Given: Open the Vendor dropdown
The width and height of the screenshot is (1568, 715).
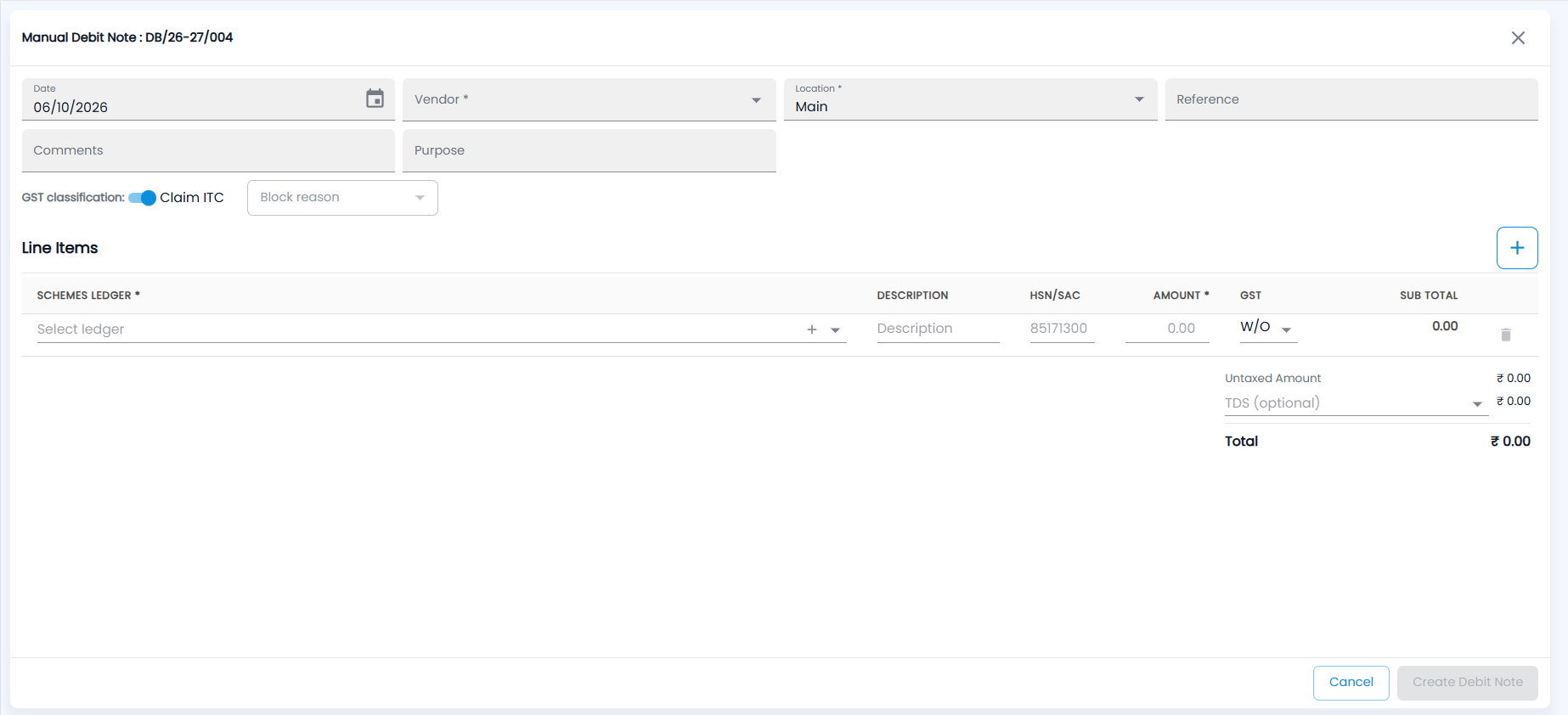Looking at the screenshot, I should click(589, 99).
